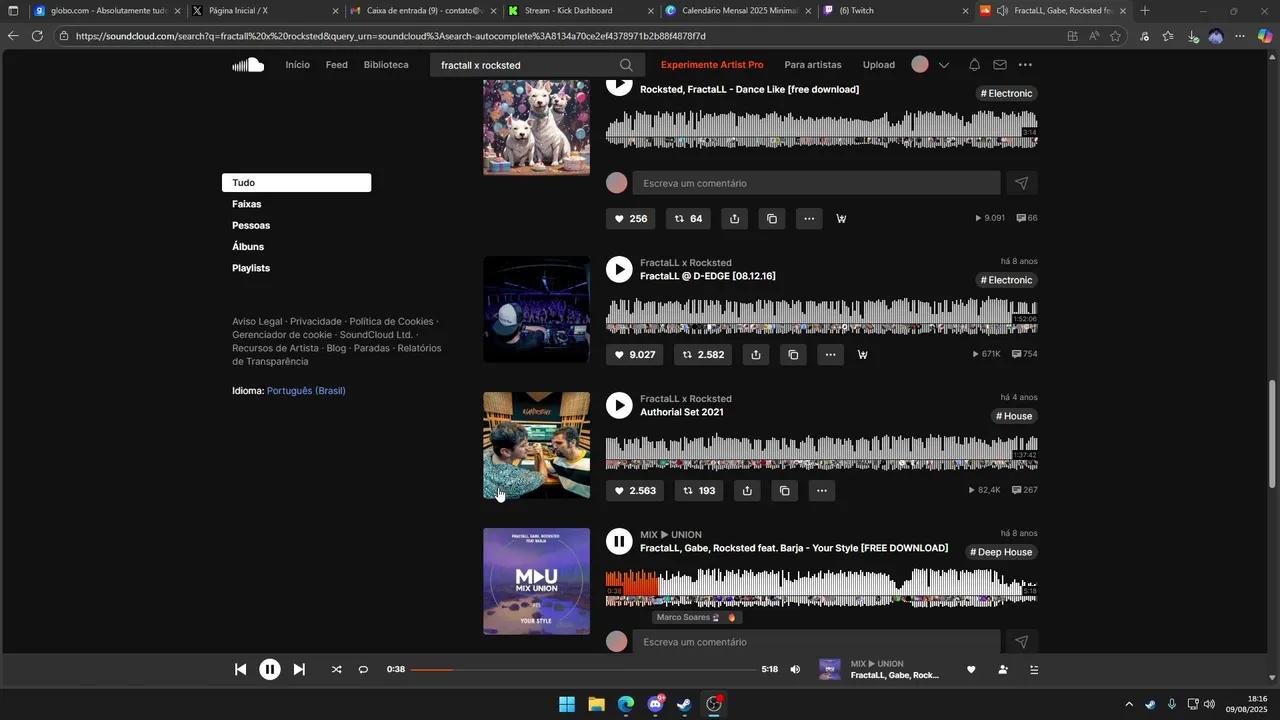Image resolution: width=1280 pixels, height=720 pixels.
Task: Click the search magnifier icon
Action: point(626,65)
